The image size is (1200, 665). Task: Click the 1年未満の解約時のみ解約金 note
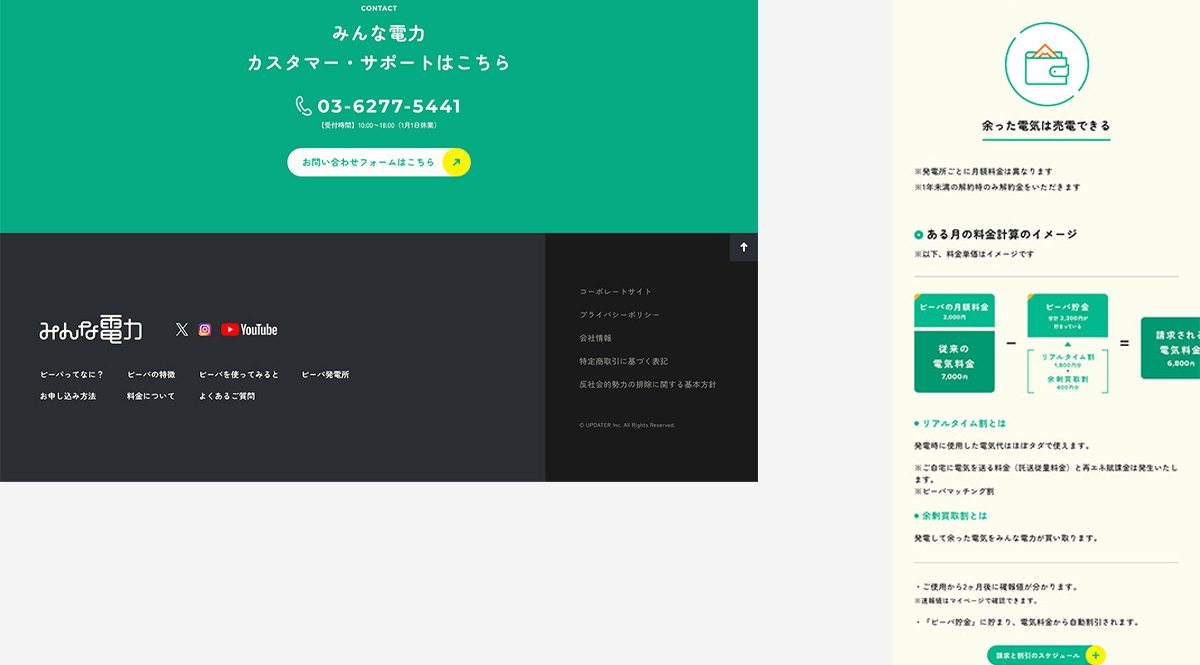(x=997, y=187)
